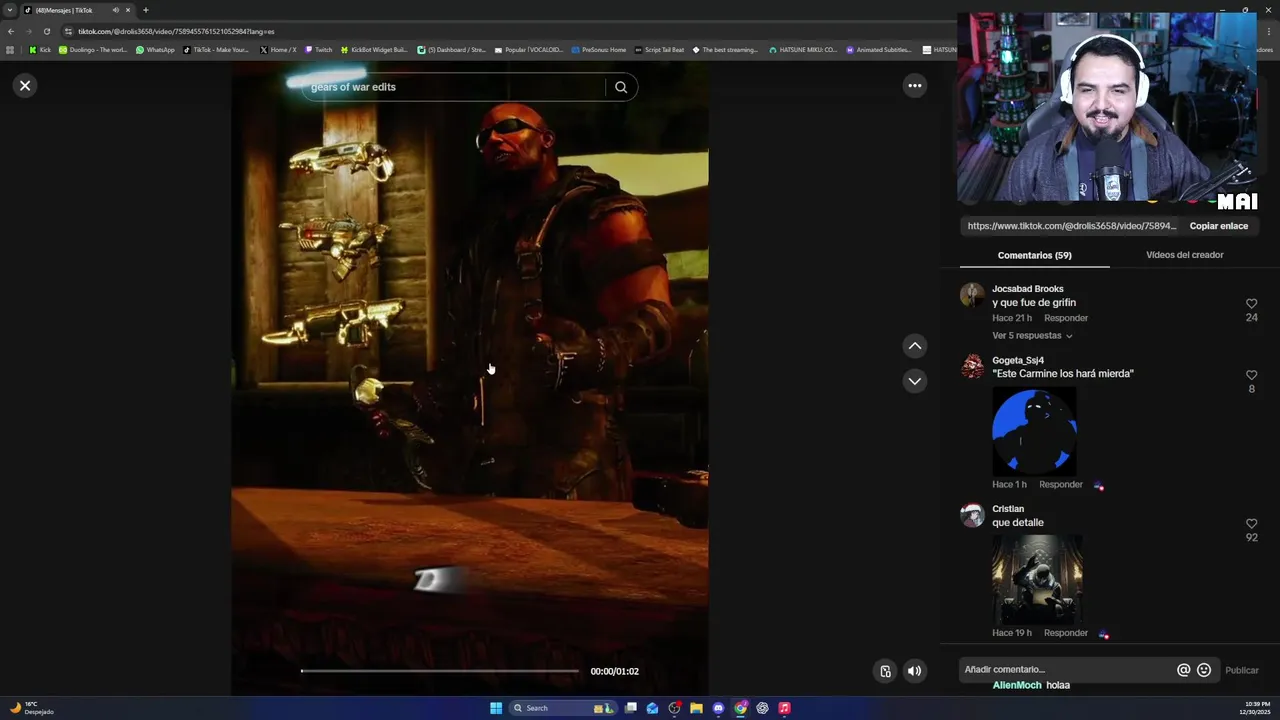Open the 'Home / X' bookmark

278,50
